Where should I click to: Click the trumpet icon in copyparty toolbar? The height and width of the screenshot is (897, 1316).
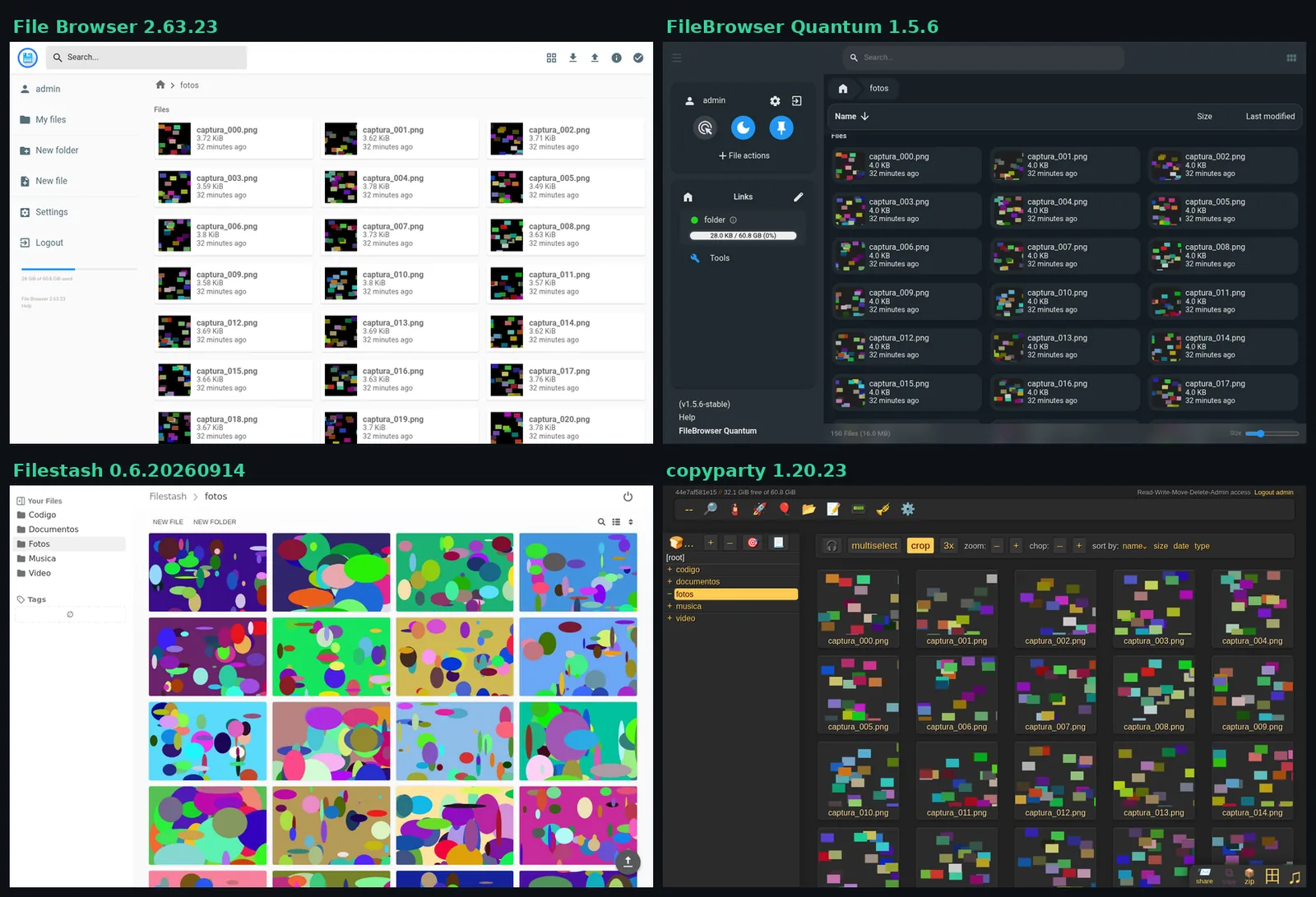tap(883, 510)
